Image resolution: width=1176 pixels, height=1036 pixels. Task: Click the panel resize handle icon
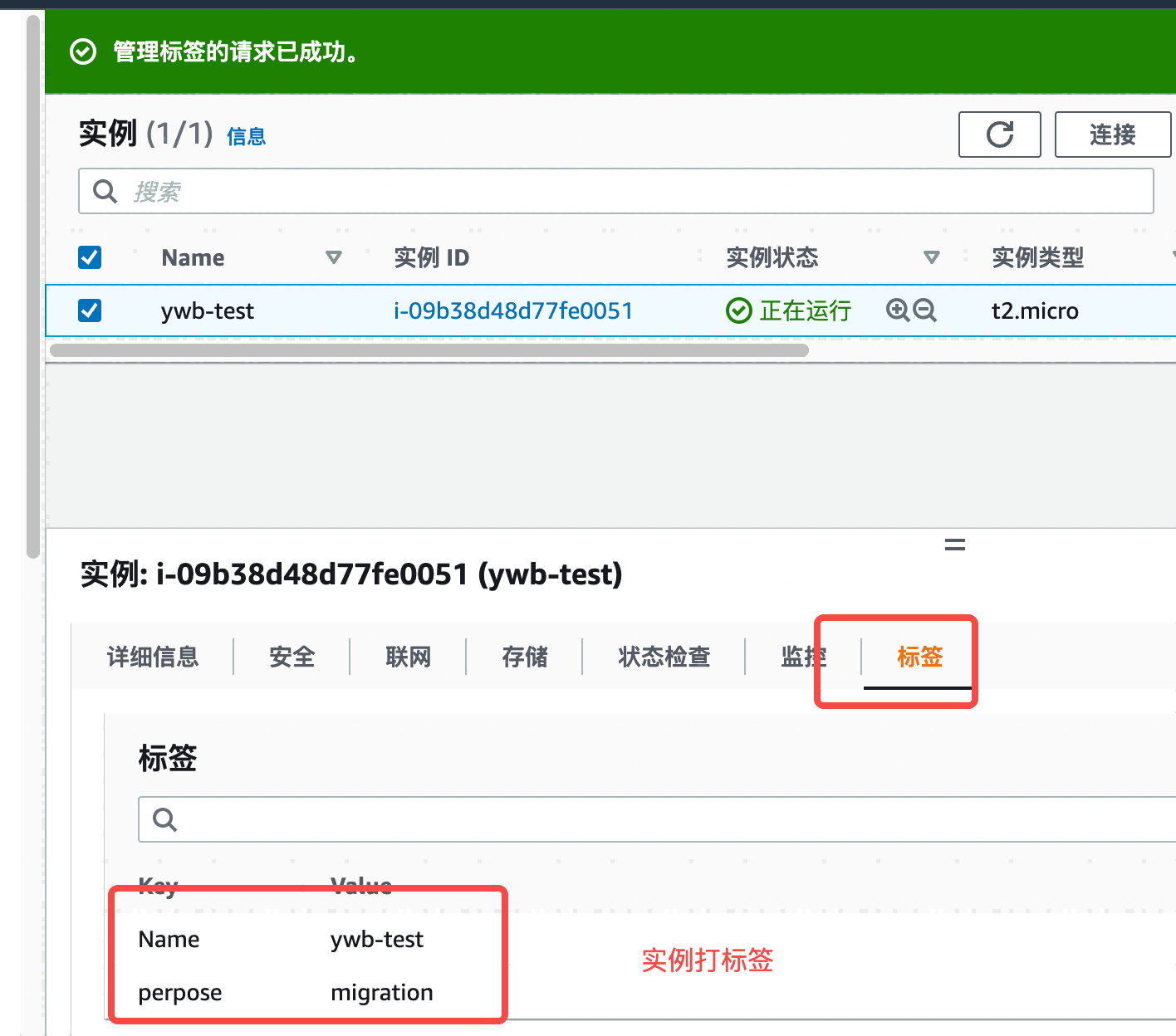[955, 545]
